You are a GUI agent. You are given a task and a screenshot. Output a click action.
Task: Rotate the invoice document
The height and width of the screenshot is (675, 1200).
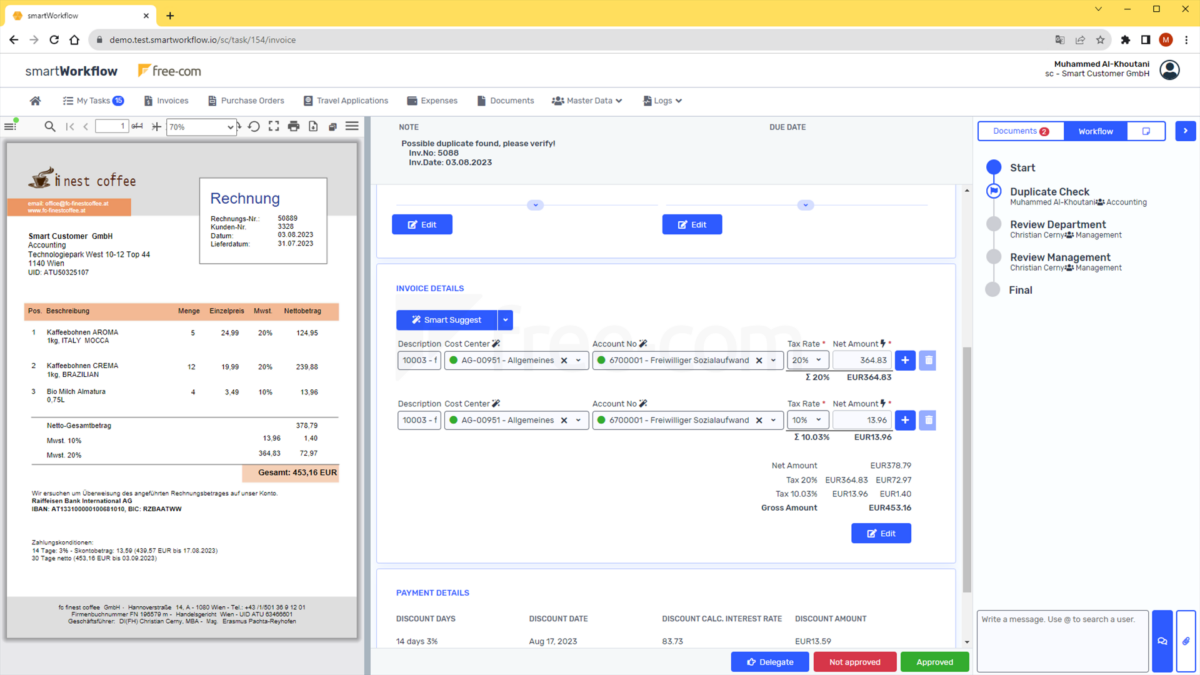[255, 127]
